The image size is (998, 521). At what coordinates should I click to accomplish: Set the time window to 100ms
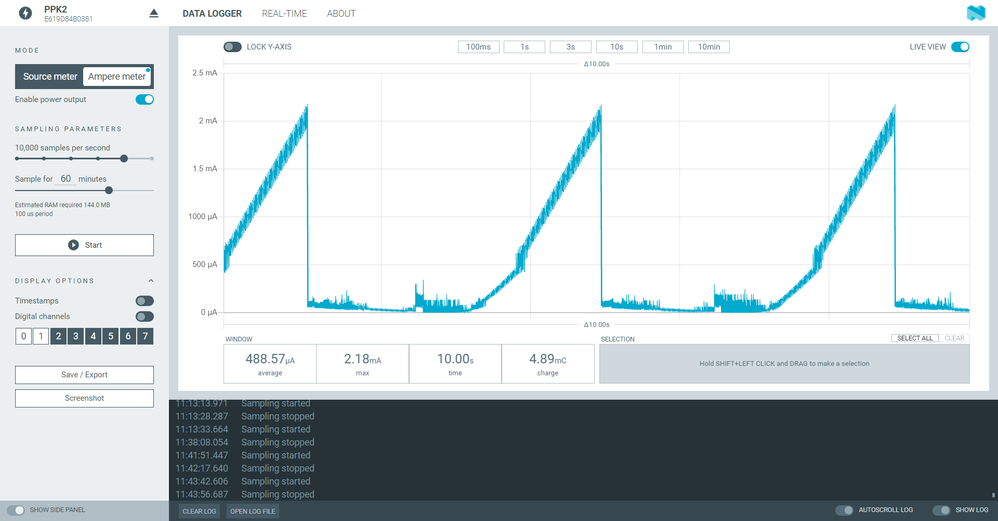click(479, 47)
